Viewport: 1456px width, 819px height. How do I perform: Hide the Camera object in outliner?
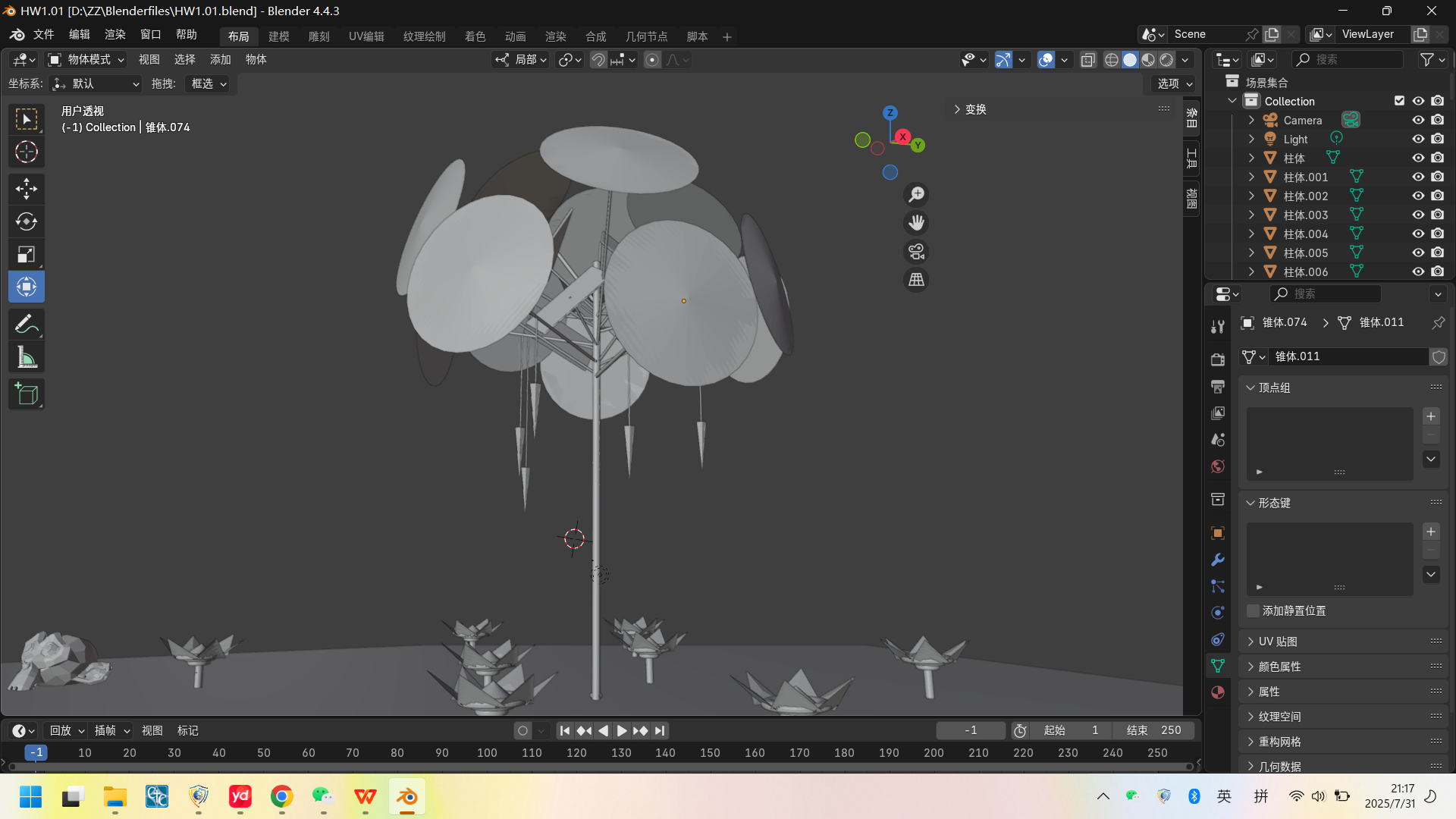tap(1417, 120)
